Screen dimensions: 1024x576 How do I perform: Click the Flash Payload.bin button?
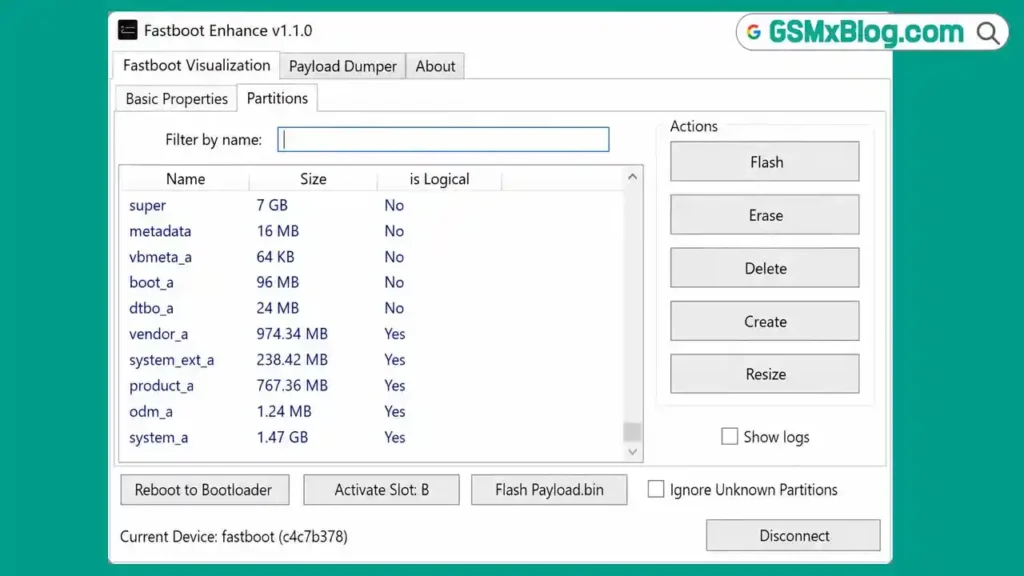pyautogui.click(x=549, y=490)
